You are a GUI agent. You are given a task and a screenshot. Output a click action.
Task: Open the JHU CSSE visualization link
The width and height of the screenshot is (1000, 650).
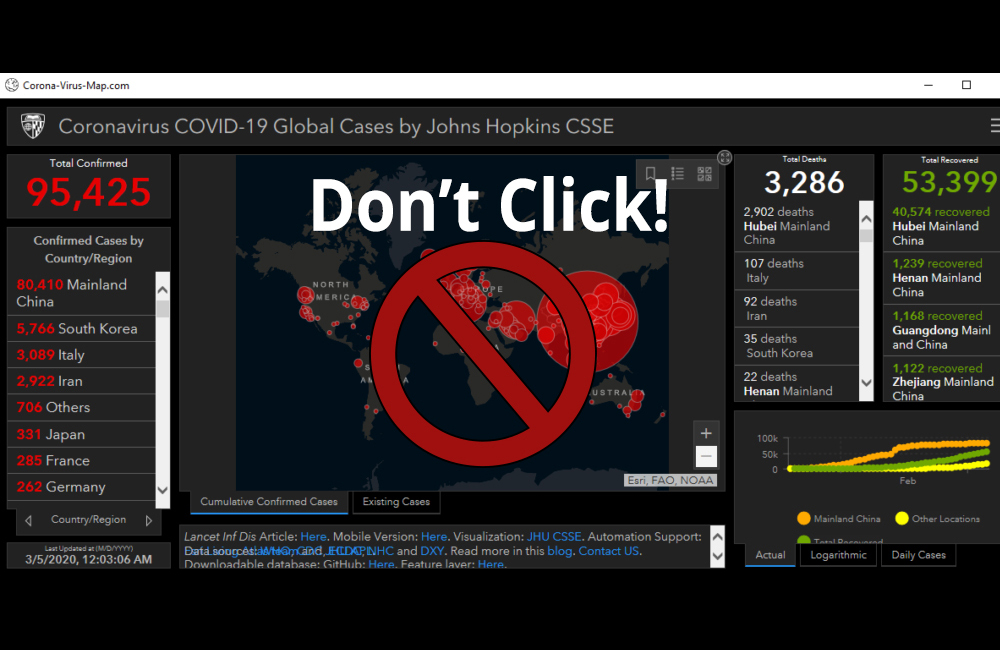point(554,537)
